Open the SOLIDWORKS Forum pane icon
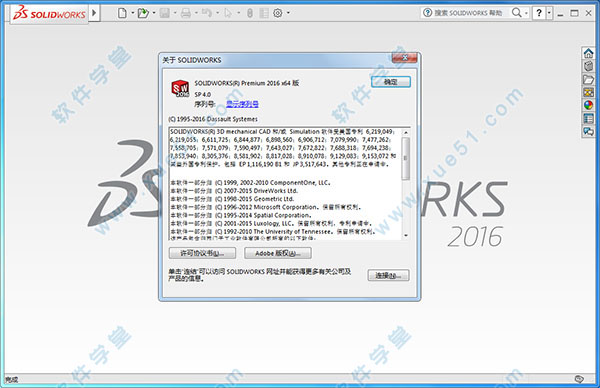 [588, 132]
